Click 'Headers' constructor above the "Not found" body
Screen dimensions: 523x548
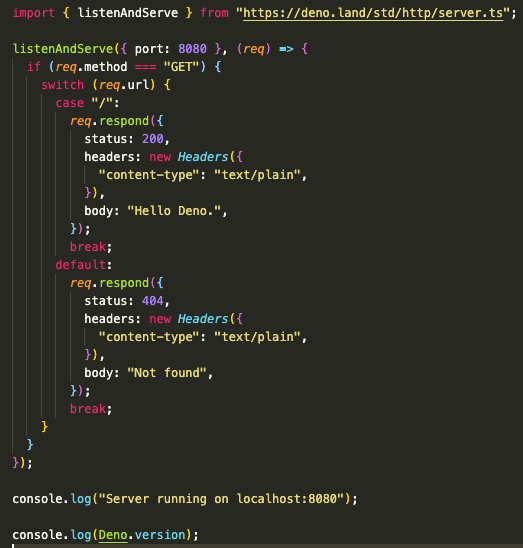click(x=203, y=319)
